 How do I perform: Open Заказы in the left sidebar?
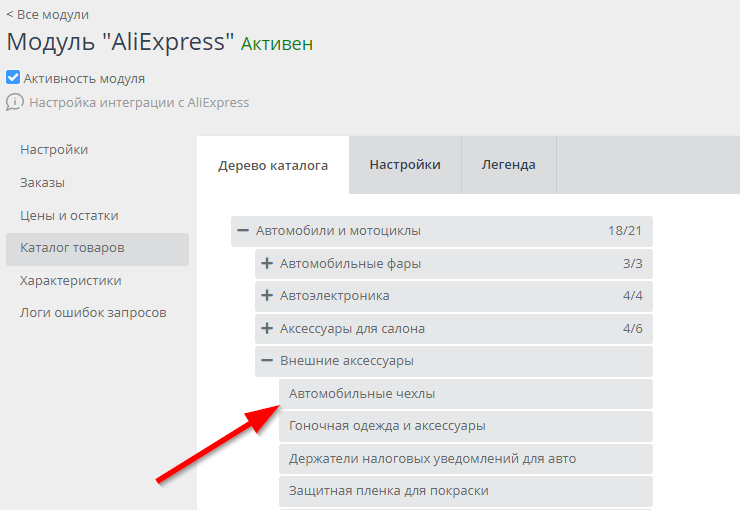(x=42, y=183)
